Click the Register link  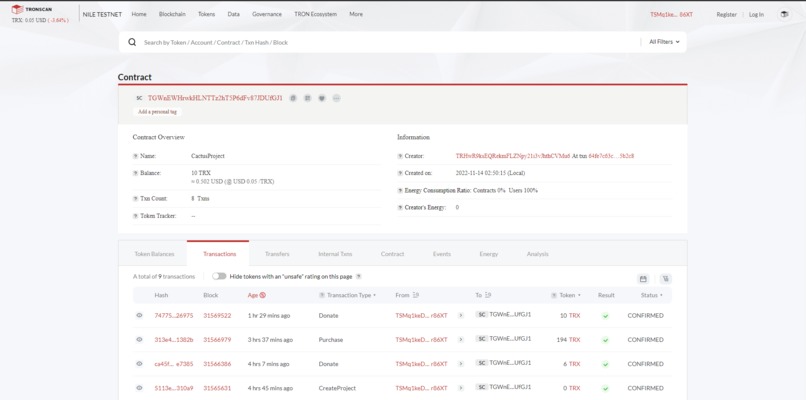click(726, 14)
